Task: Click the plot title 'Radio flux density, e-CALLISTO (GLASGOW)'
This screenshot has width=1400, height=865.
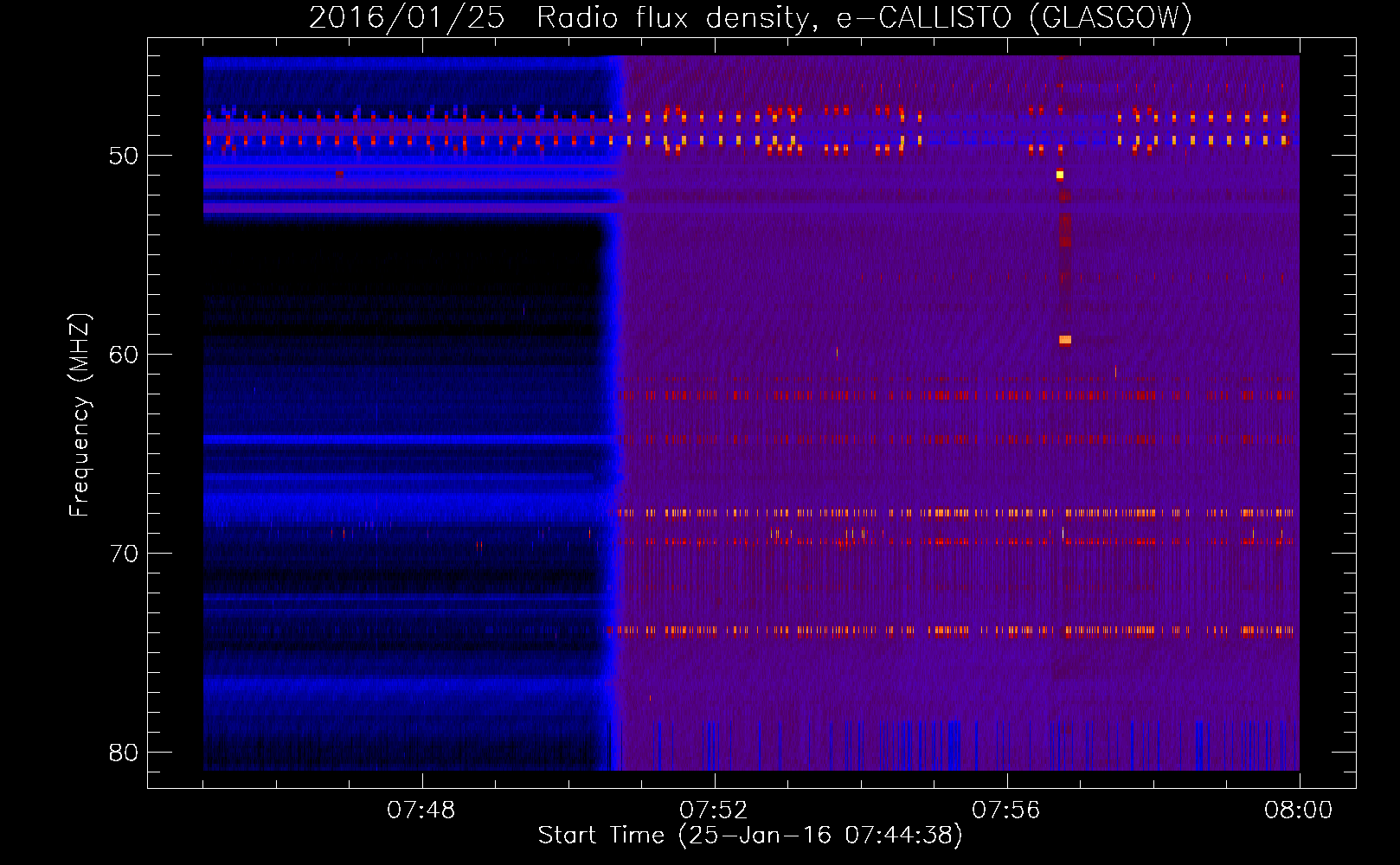Action: click(x=864, y=17)
